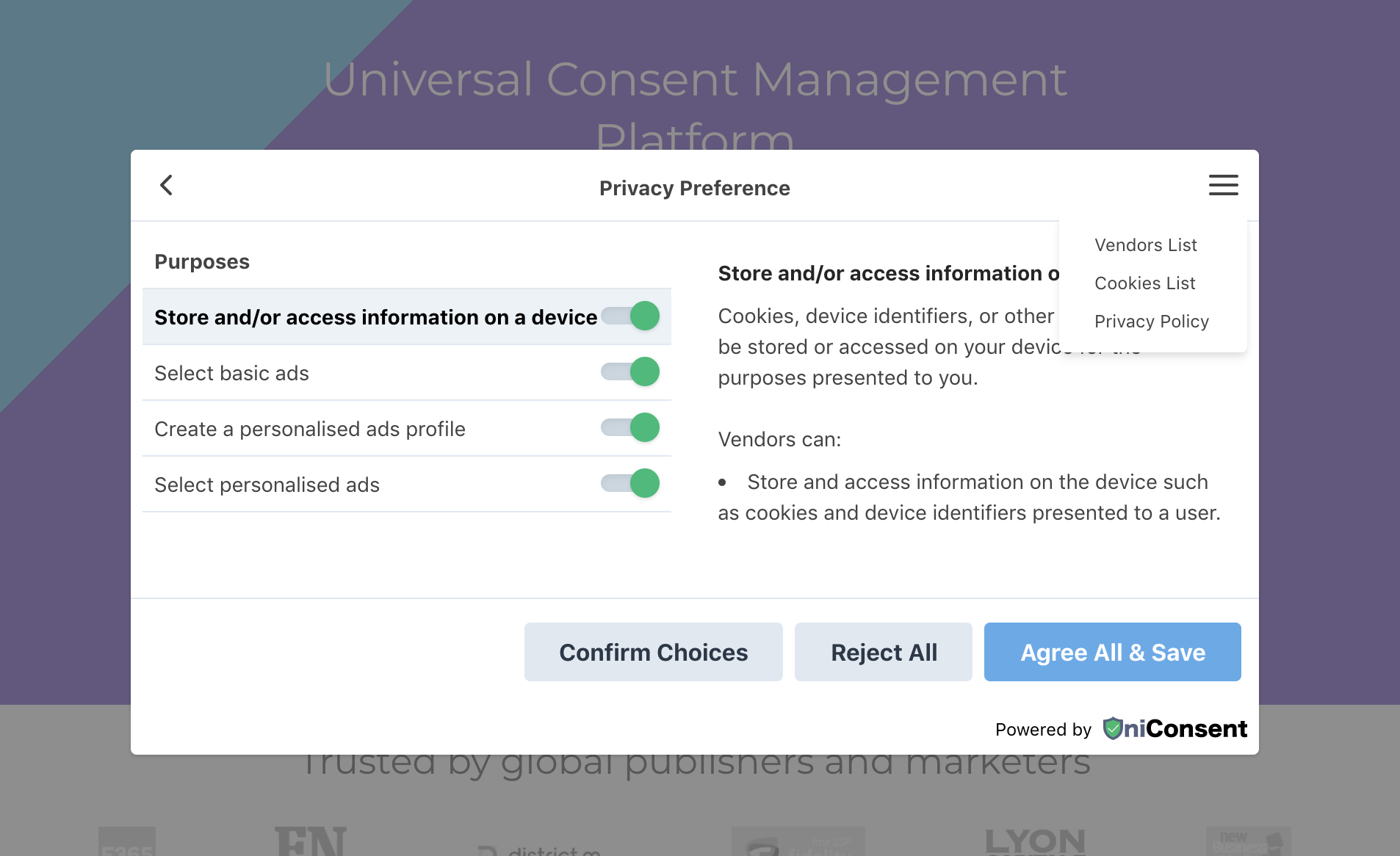
Task: Click the UniConsent shield logo
Action: click(1113, 728)
